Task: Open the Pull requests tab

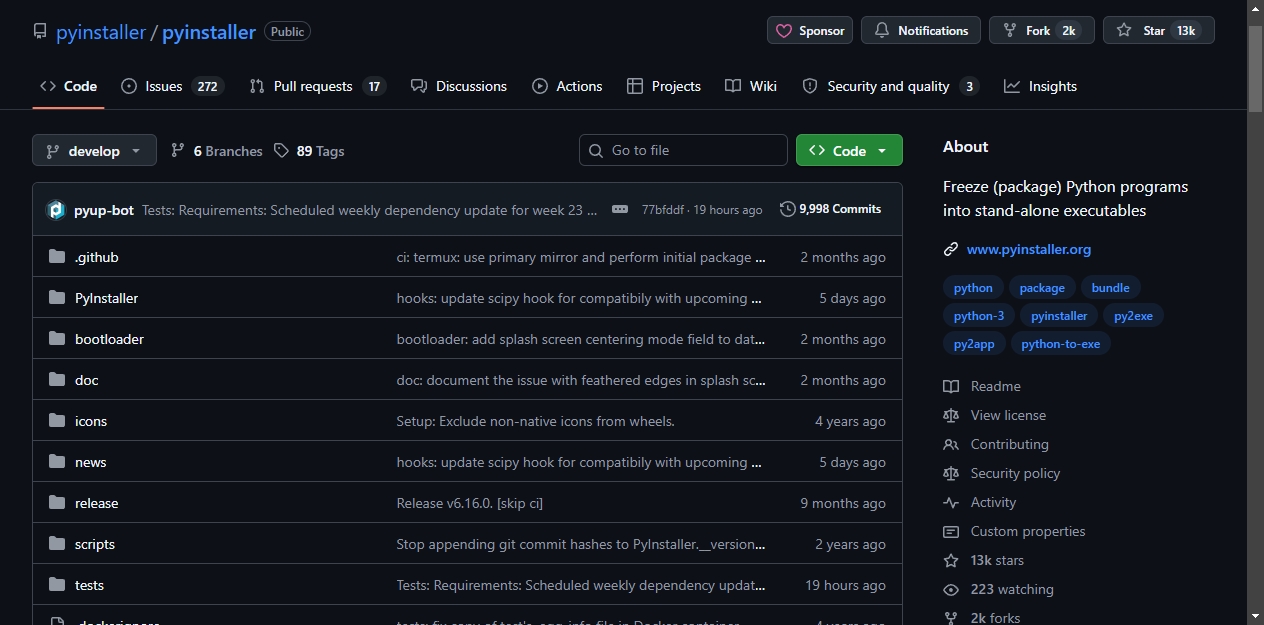Action: (x=317, y=86)
